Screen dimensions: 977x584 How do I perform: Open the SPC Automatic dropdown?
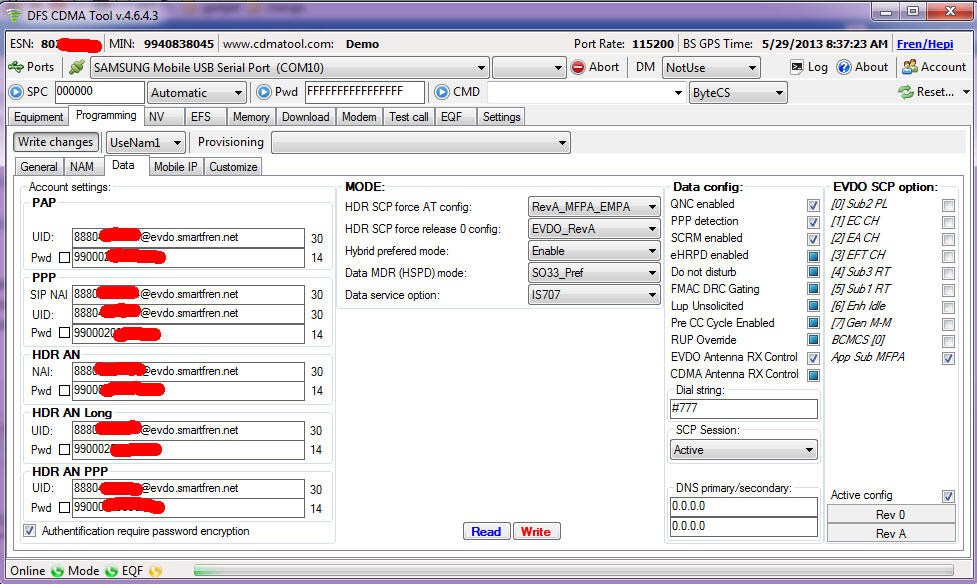point(196,93)
